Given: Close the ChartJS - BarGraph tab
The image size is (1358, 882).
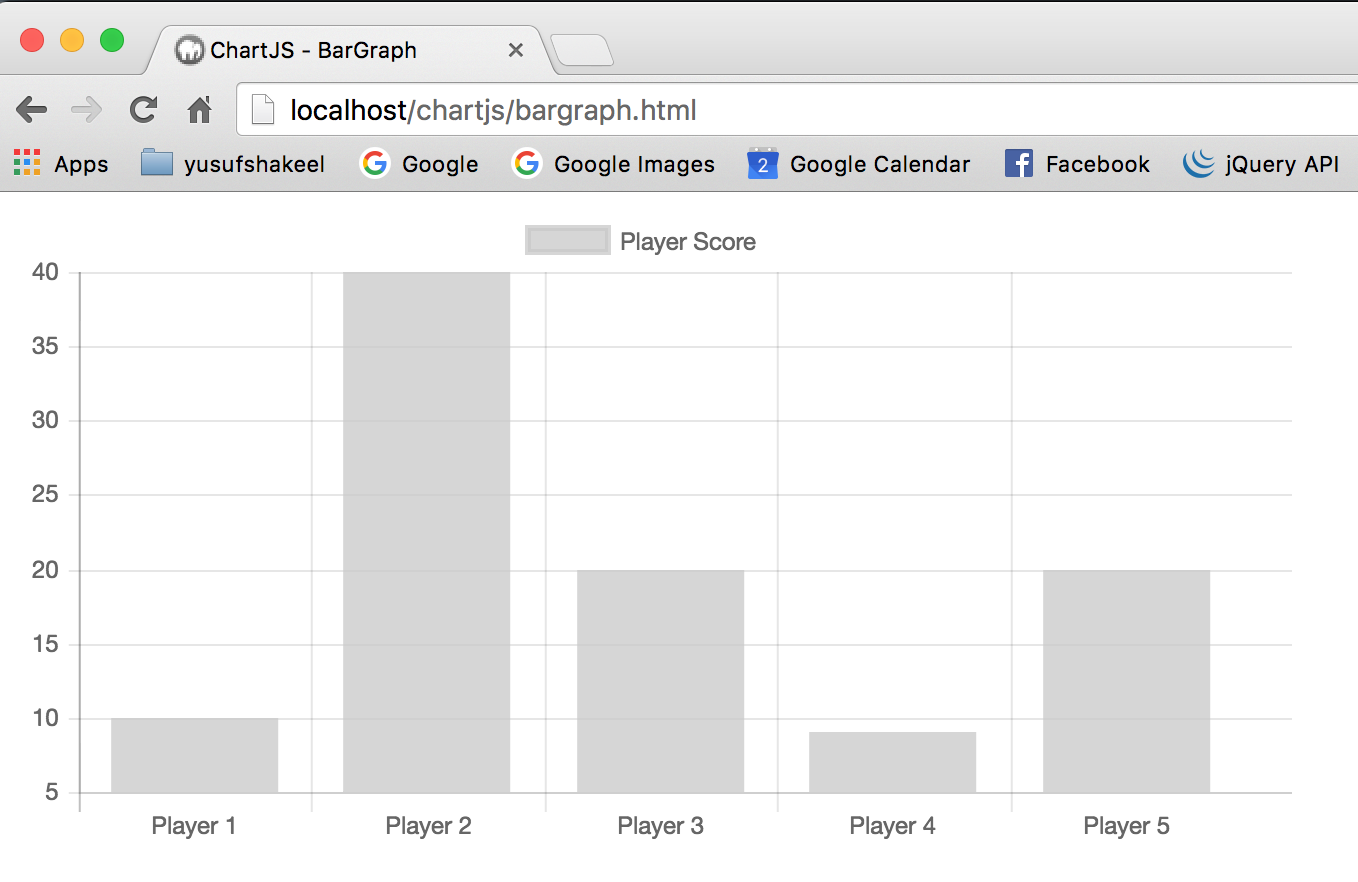Looking at the screenshot, I should tap(516, 50).
